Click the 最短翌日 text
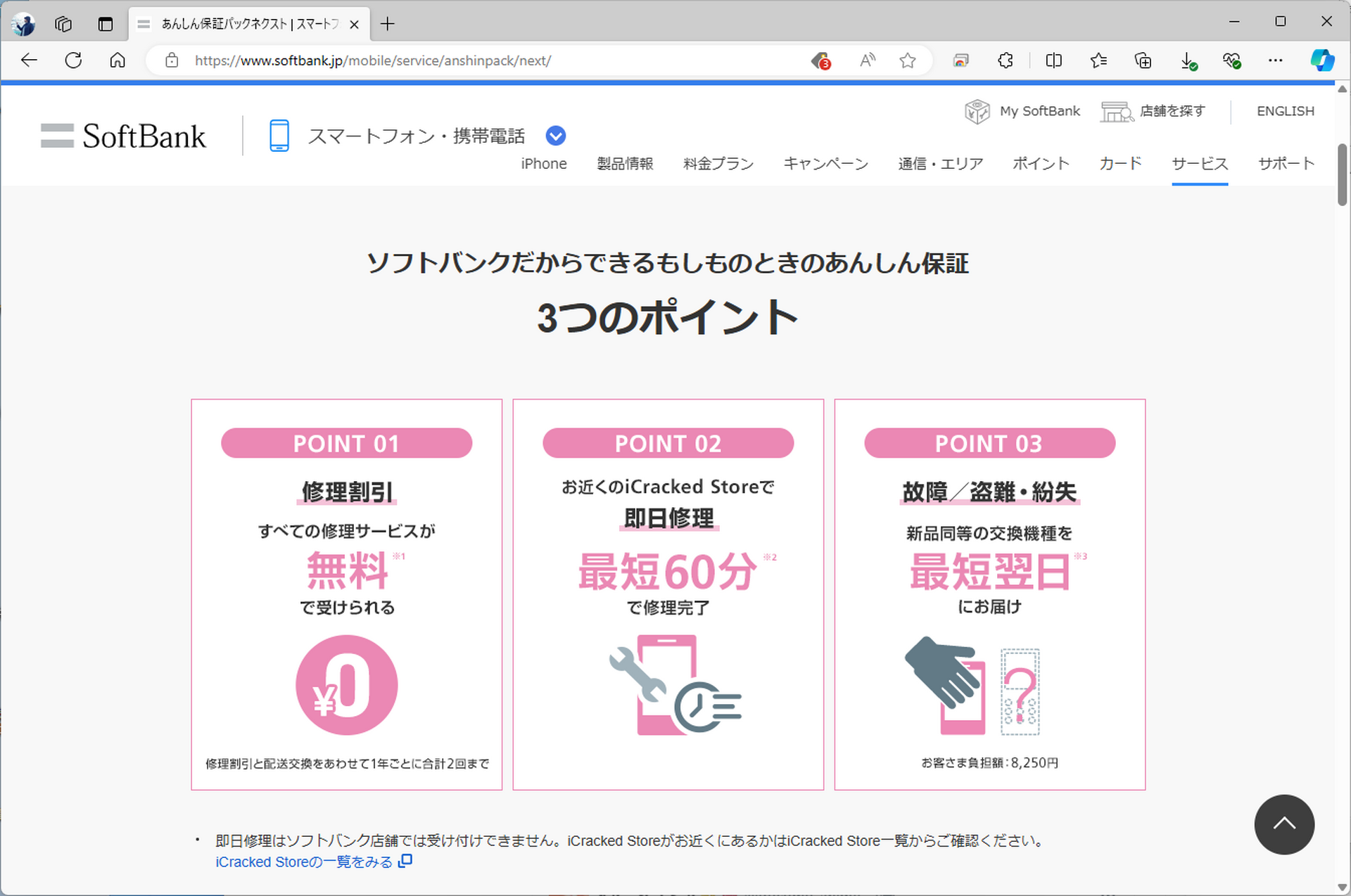The width and height of the screenshot is (1351, 896). pos(989,571)
